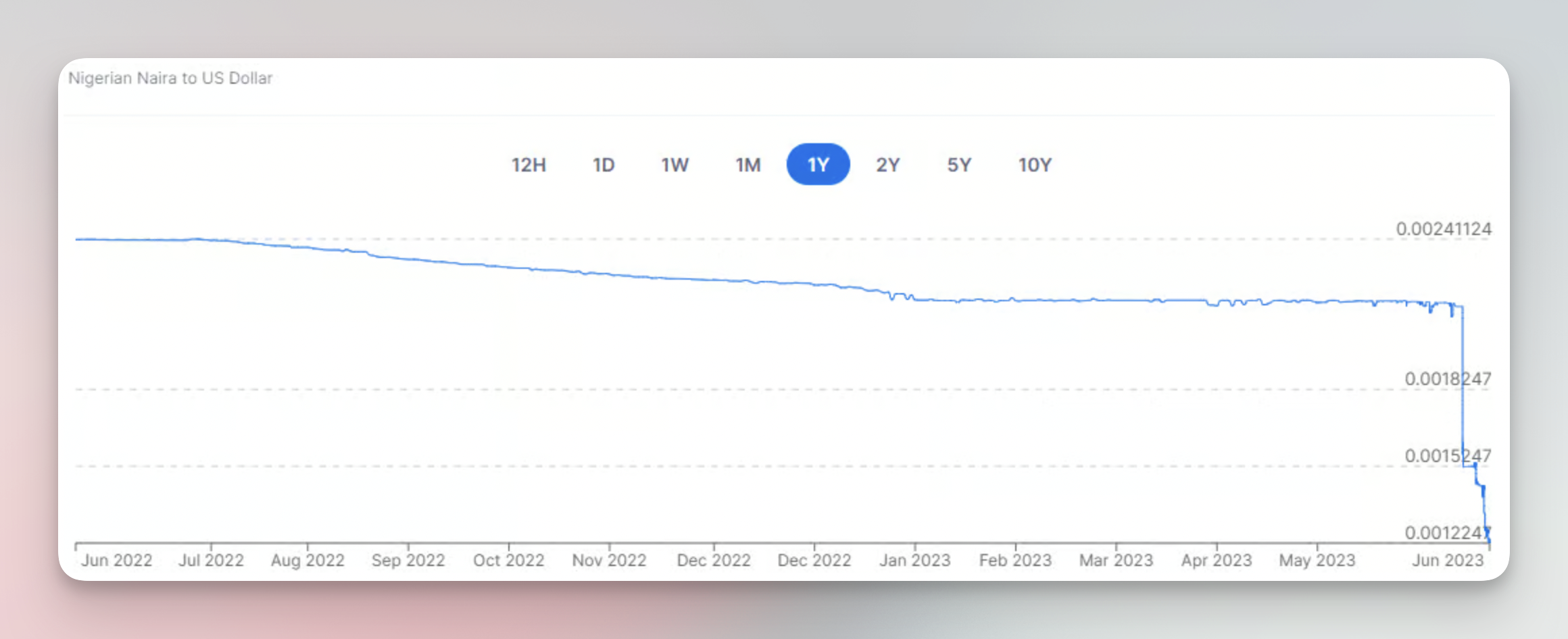
Task: Switch chart to 1D range
Action: coord(604,165)
